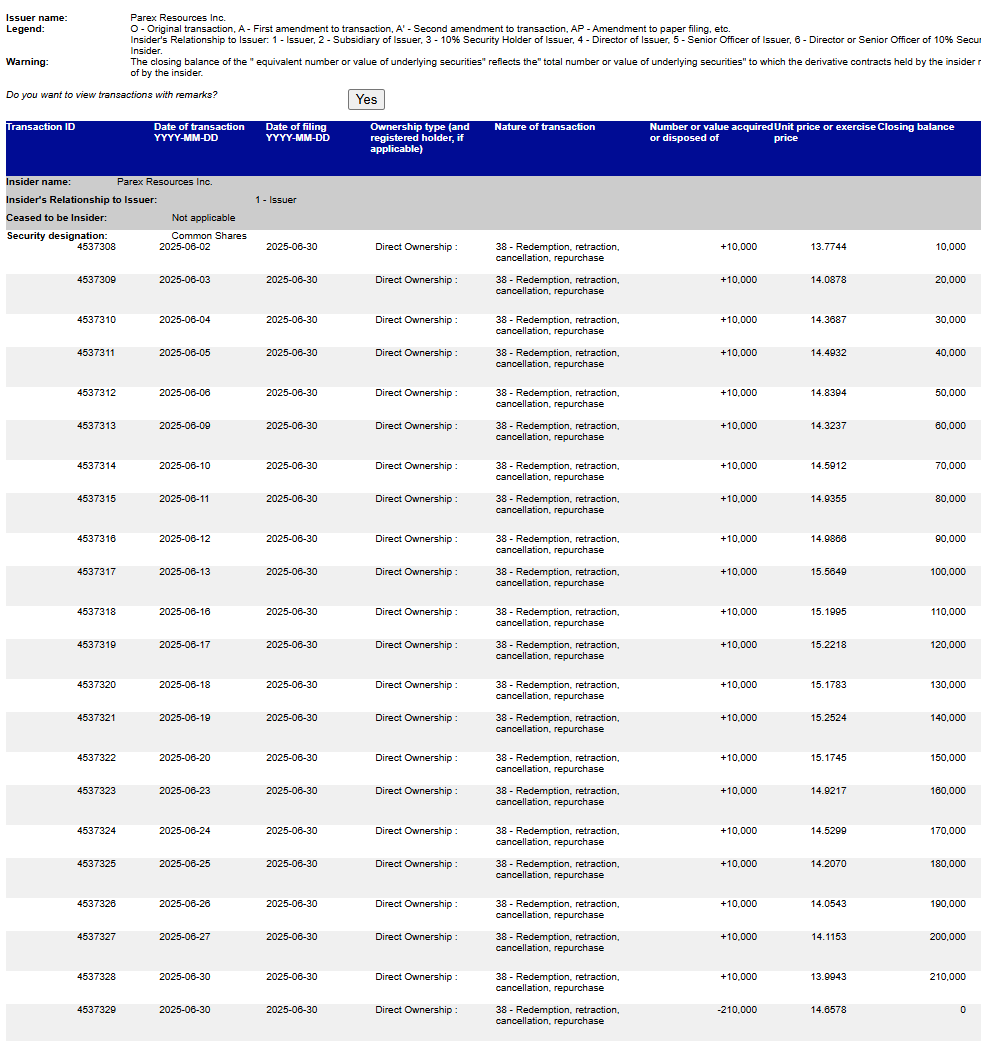Click unit price 14.8394

(x=828, y=393)
